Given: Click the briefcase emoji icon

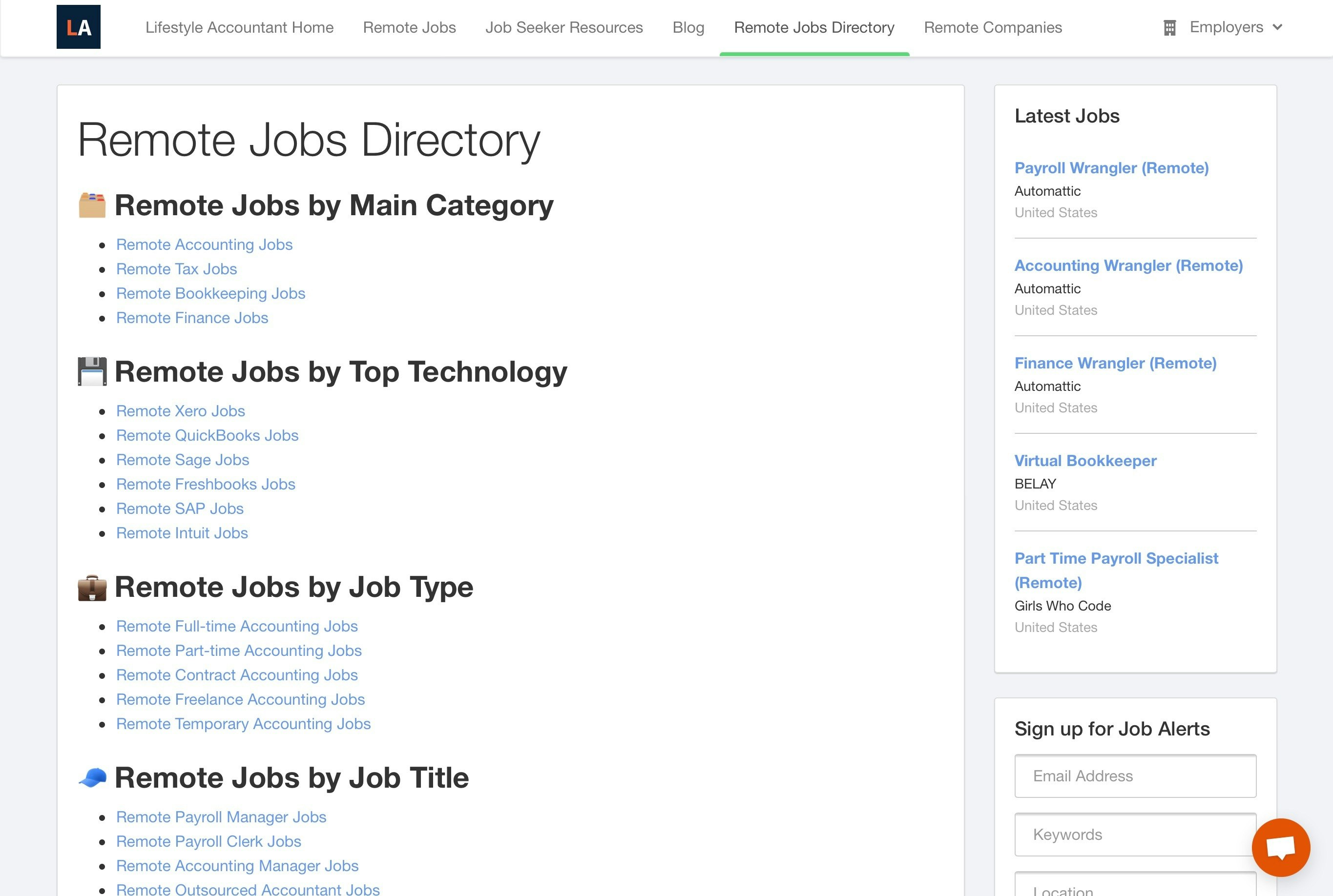Looking at the screenshot, I should [92, 588].
